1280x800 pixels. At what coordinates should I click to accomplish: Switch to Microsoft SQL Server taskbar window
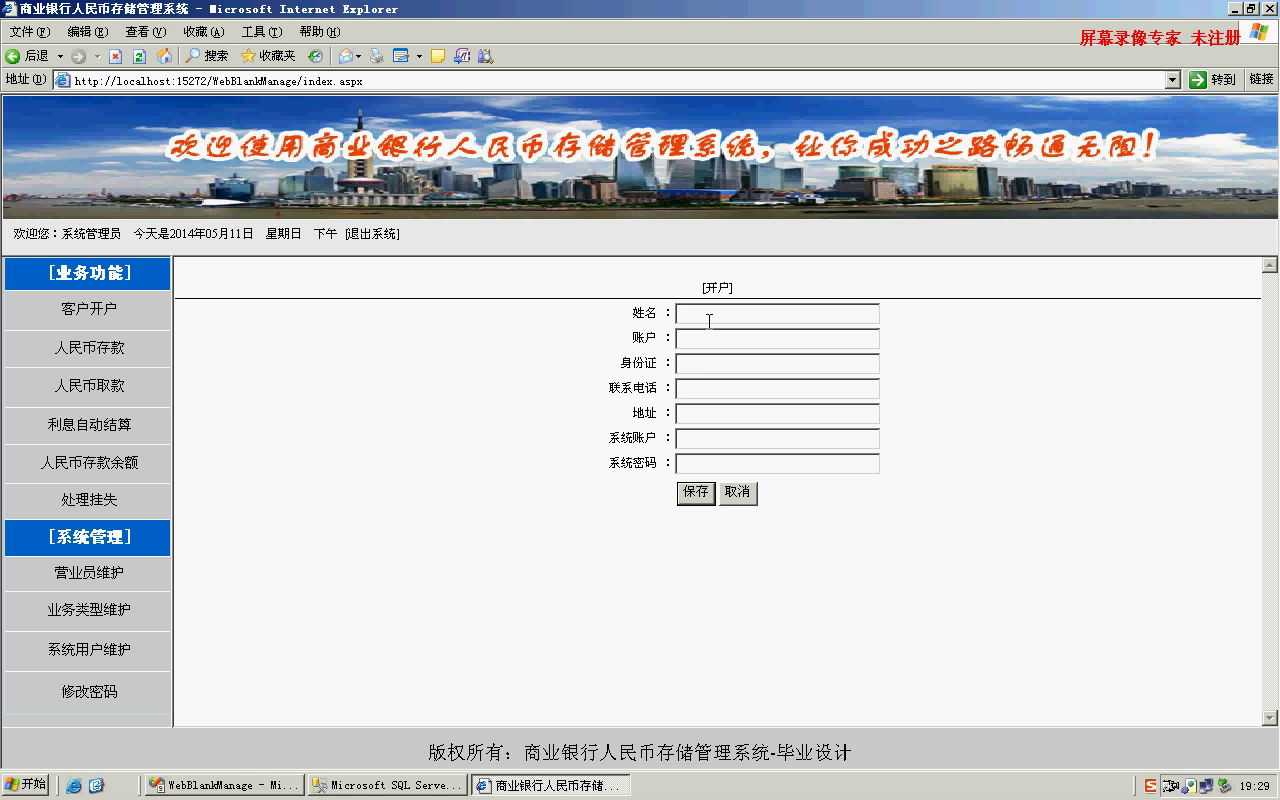387,786
